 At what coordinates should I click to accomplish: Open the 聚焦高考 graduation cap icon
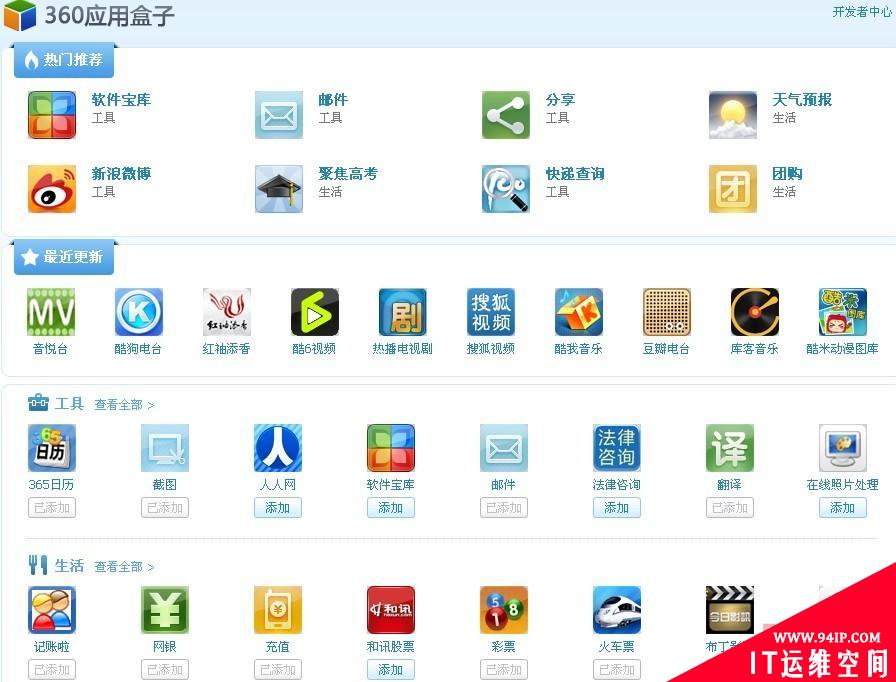[279, 189]
